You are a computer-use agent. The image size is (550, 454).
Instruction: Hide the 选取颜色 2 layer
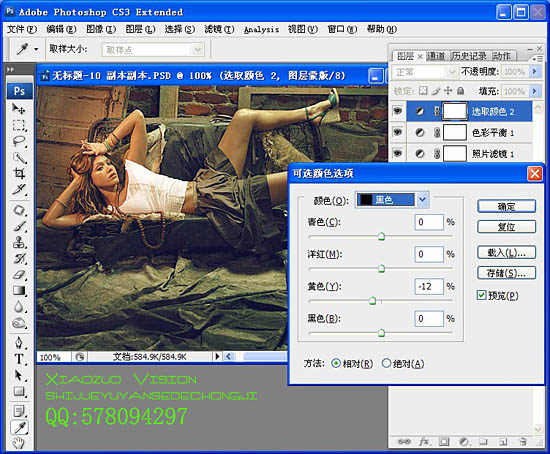click(x=397, y=111)
